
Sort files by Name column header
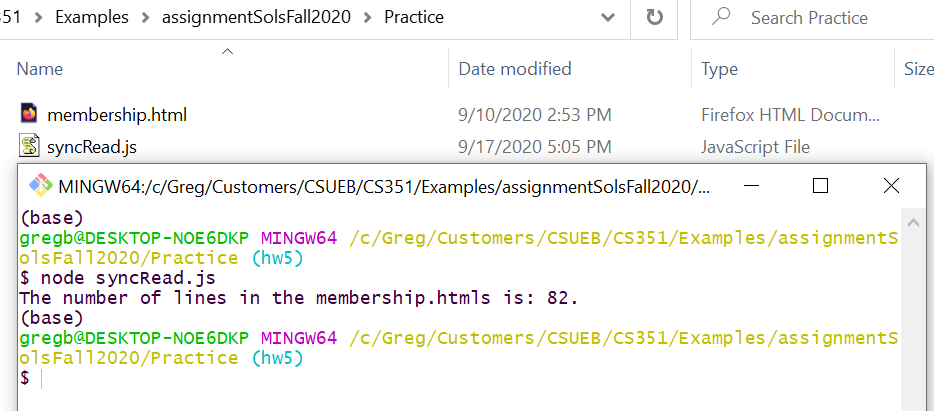click(39, 69)
